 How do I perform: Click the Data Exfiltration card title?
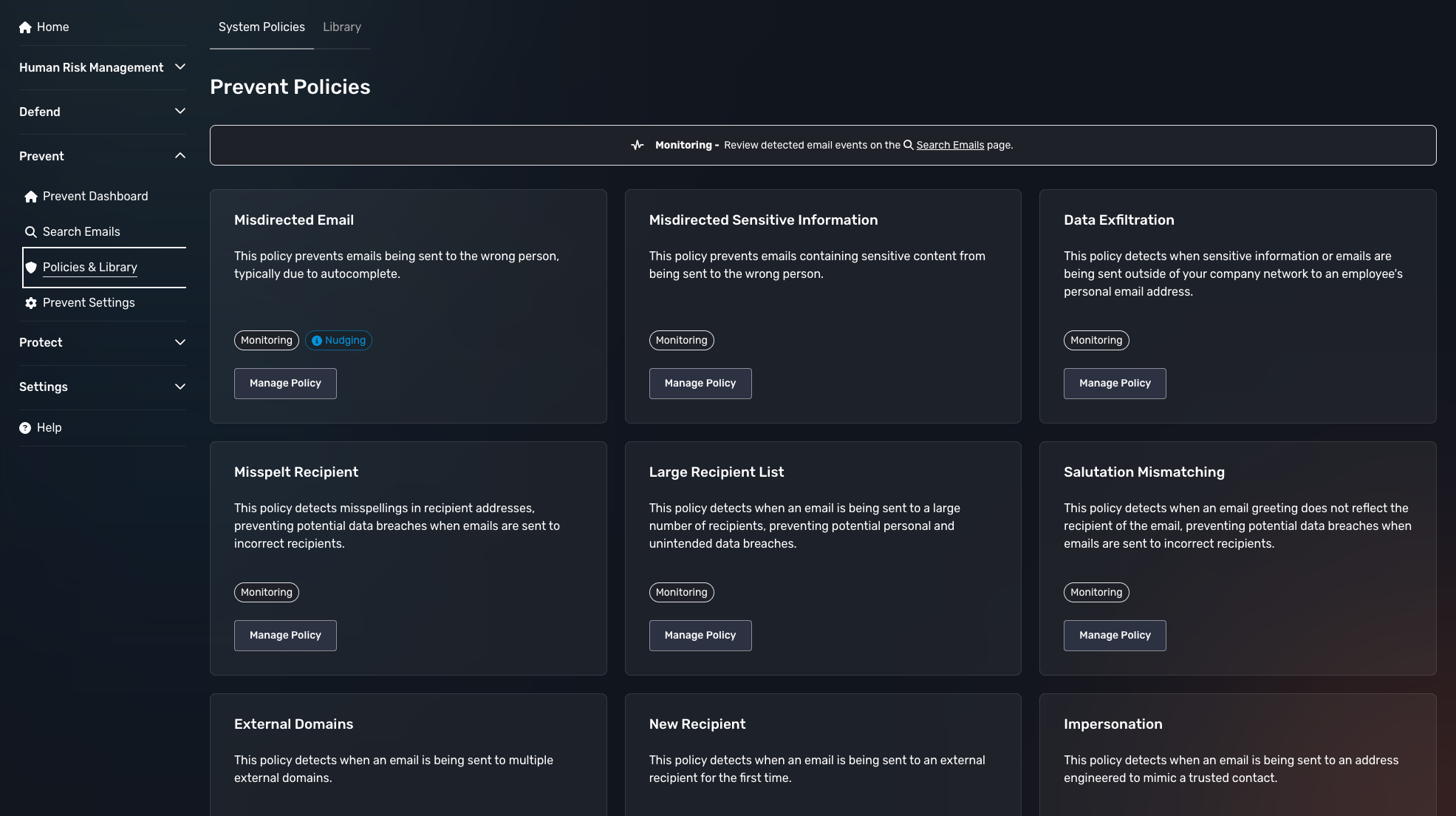pyautogui.click(x=1118, y=220)
